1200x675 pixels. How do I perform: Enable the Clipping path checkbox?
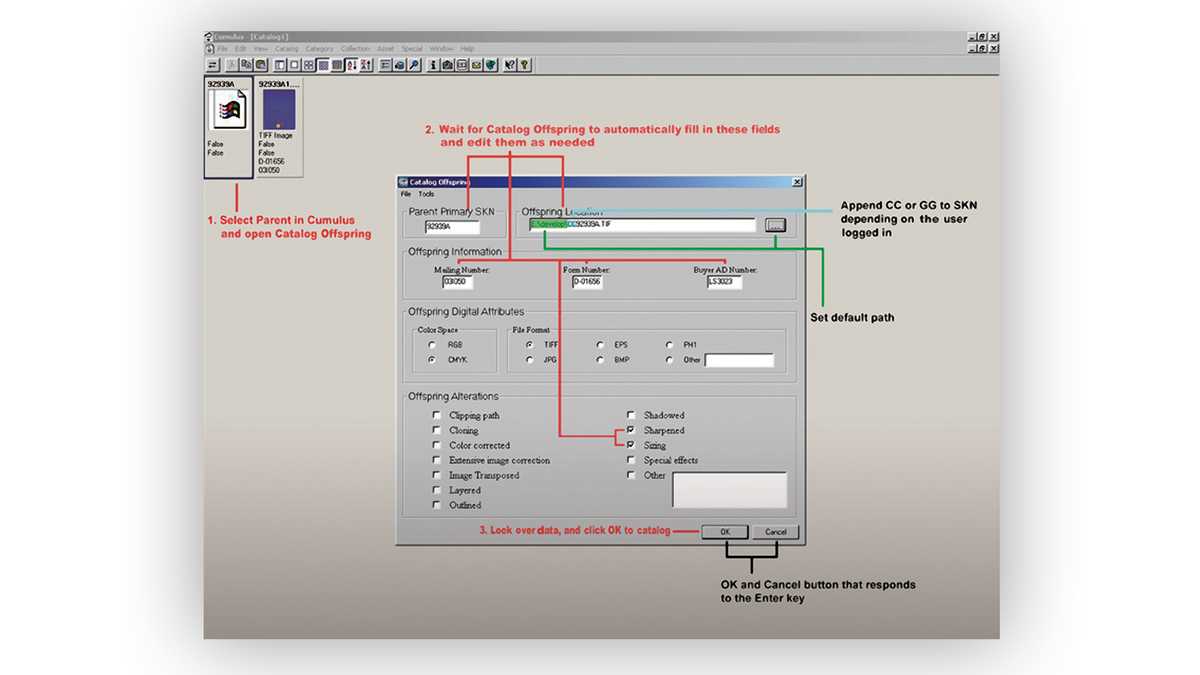(x=436, y=415)
